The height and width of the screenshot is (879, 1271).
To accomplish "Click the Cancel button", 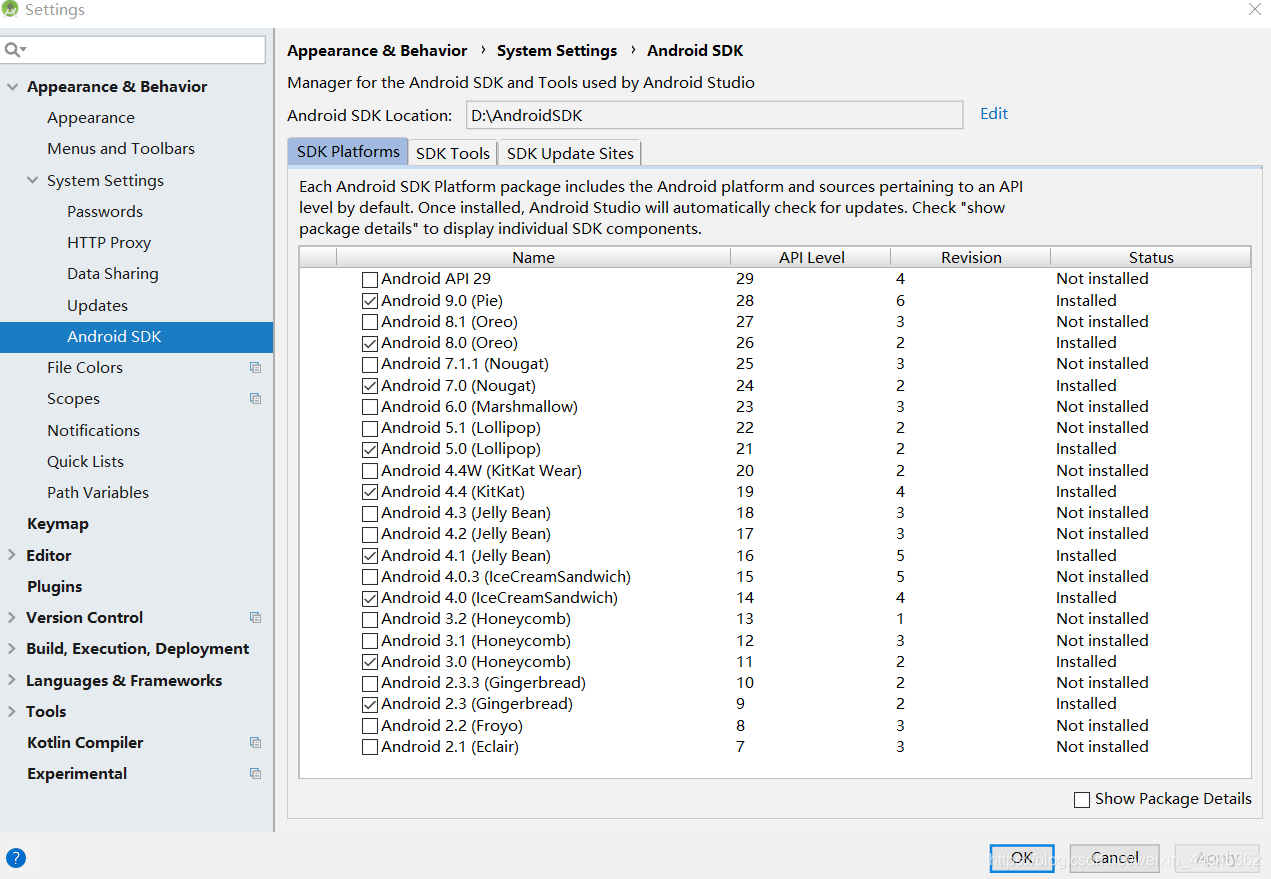I will pos(1115,858).
